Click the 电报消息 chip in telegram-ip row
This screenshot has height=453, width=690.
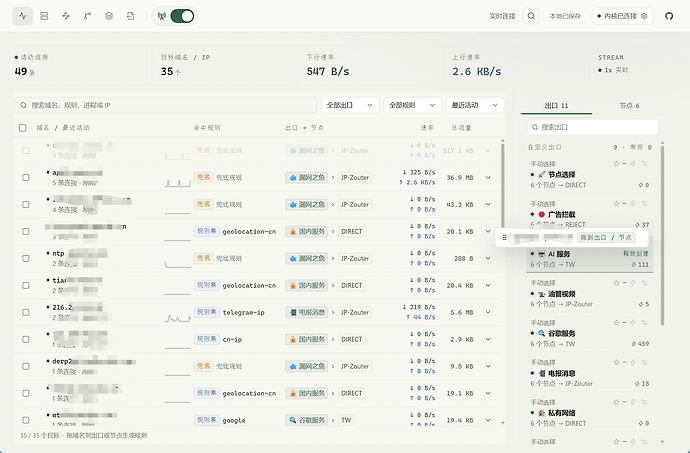(307, 313)
